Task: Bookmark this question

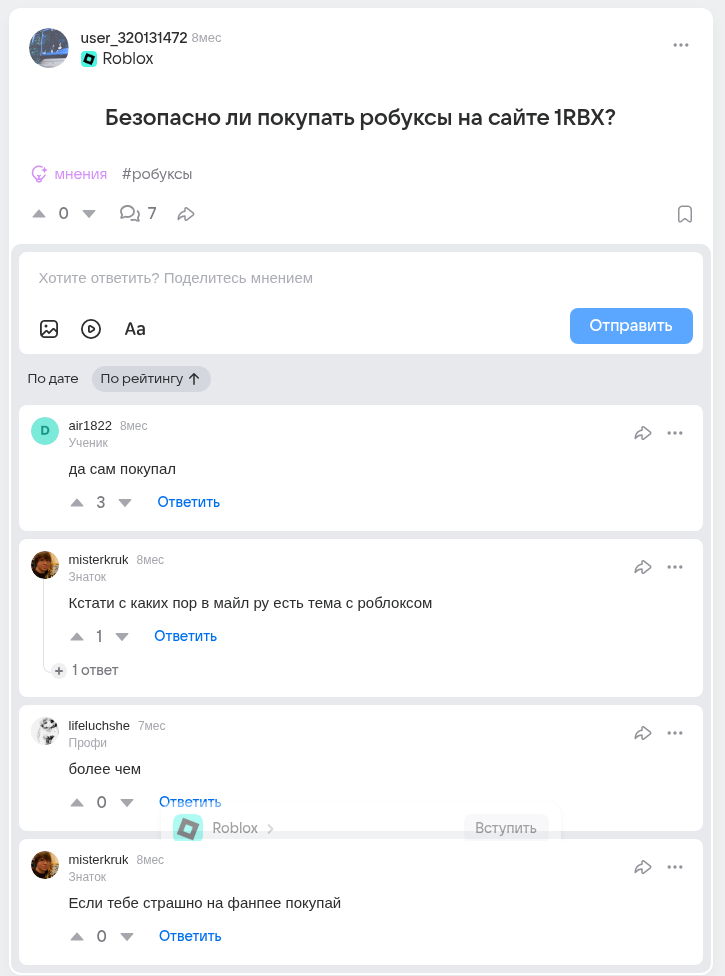Action: coord(685,214)
